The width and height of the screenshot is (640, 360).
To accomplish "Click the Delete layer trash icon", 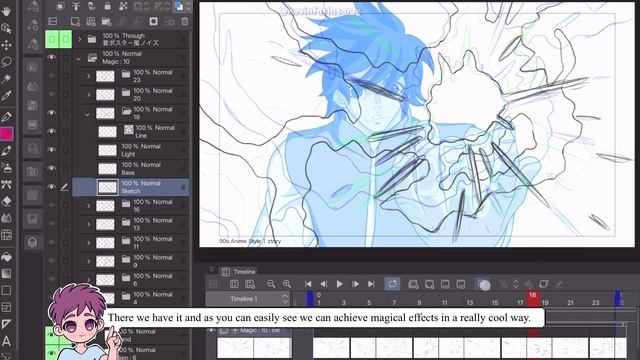I will (x=185, y=21).
